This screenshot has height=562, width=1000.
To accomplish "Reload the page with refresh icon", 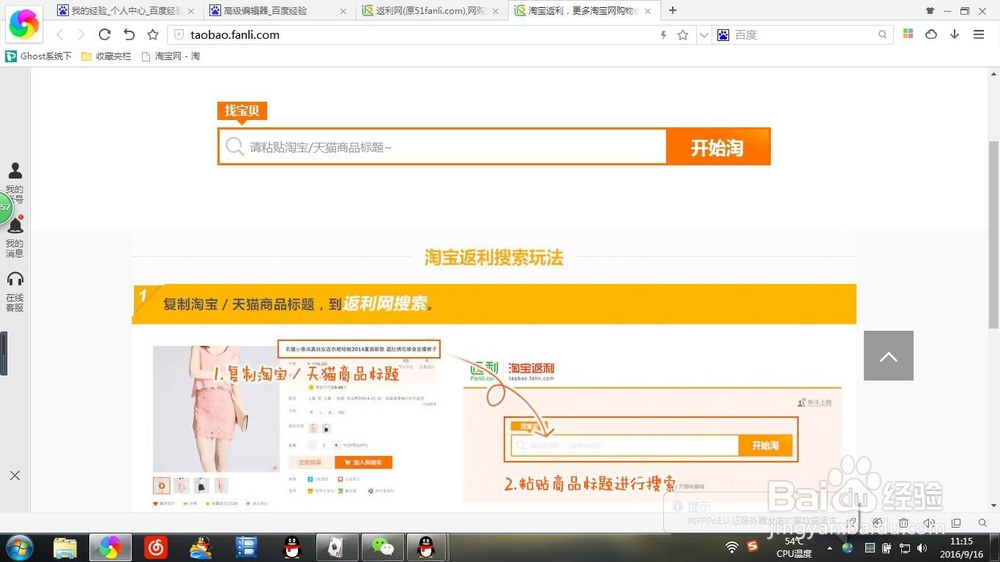I will 105,34.
